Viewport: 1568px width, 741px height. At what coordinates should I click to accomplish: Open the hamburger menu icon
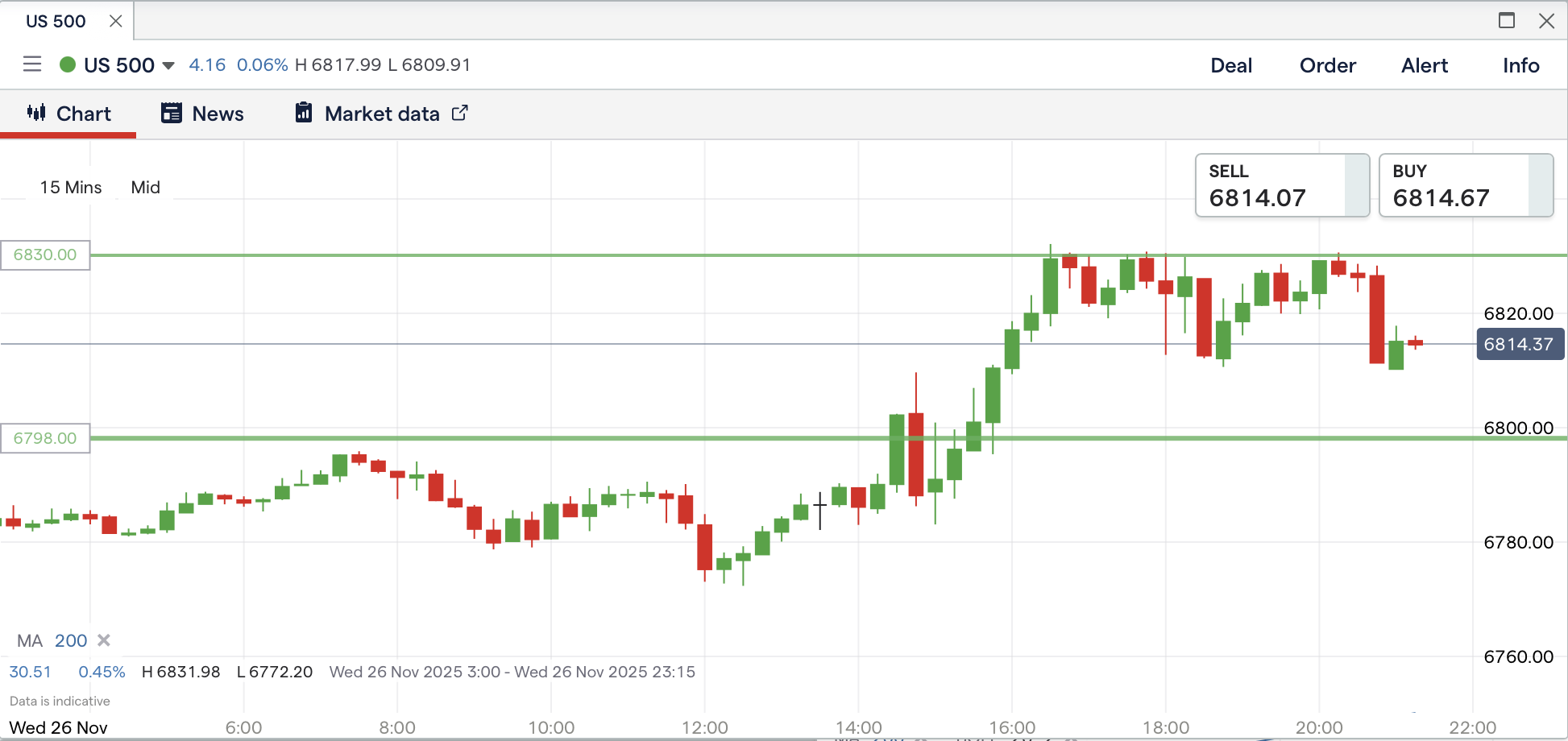pyautogui.click(x=32, y=64)
